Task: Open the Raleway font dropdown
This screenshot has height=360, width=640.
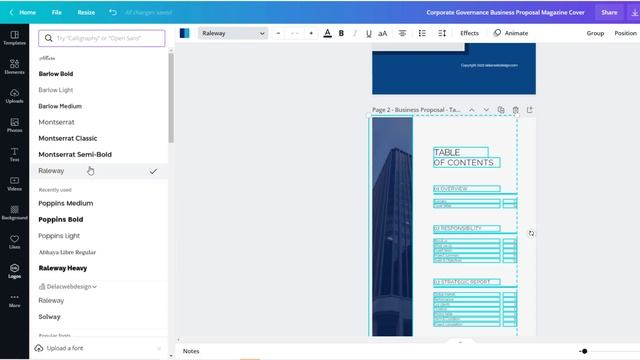Action: click(233, 33)
